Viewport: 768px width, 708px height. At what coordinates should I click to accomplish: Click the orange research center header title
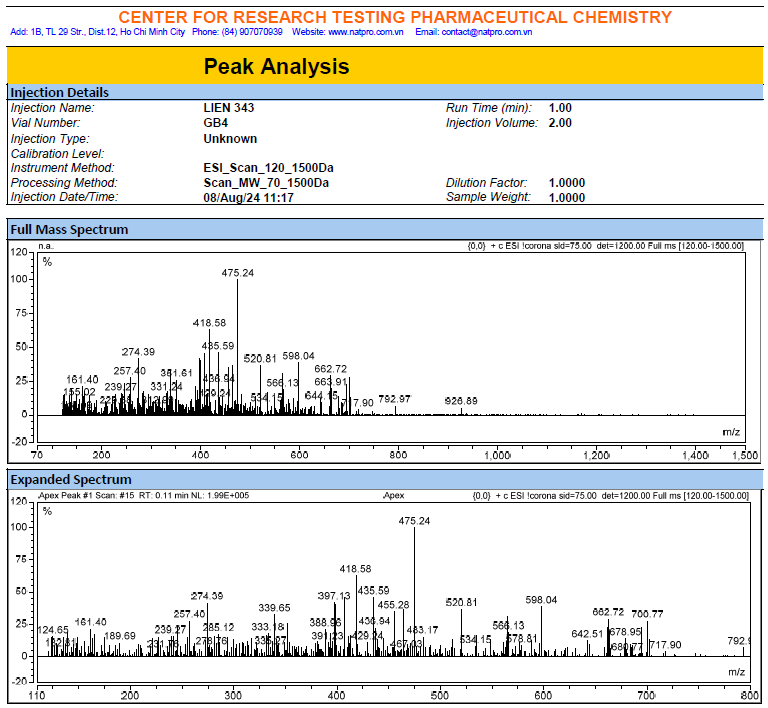point(395,17)
